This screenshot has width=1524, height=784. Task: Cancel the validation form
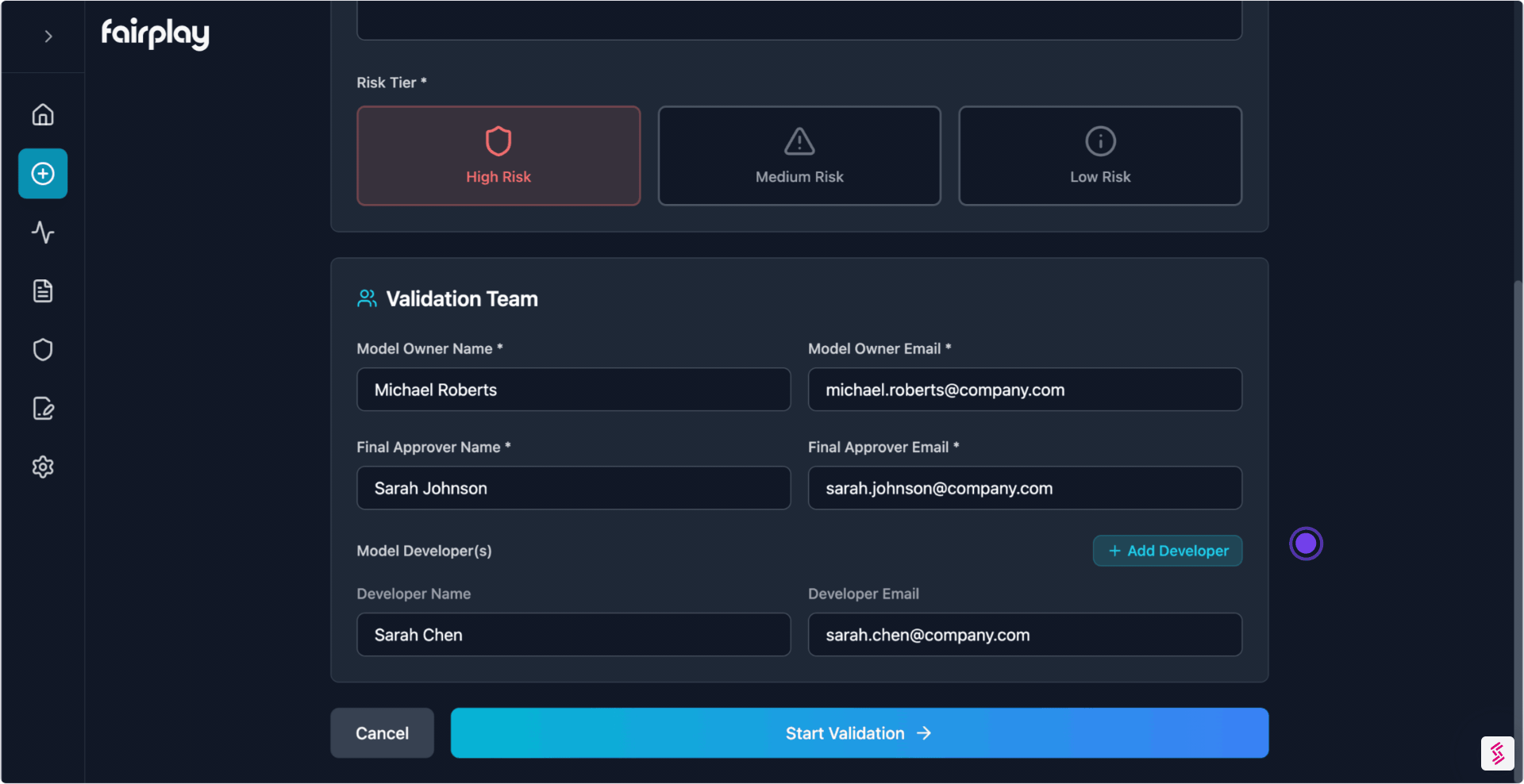[x=382, y=733]
